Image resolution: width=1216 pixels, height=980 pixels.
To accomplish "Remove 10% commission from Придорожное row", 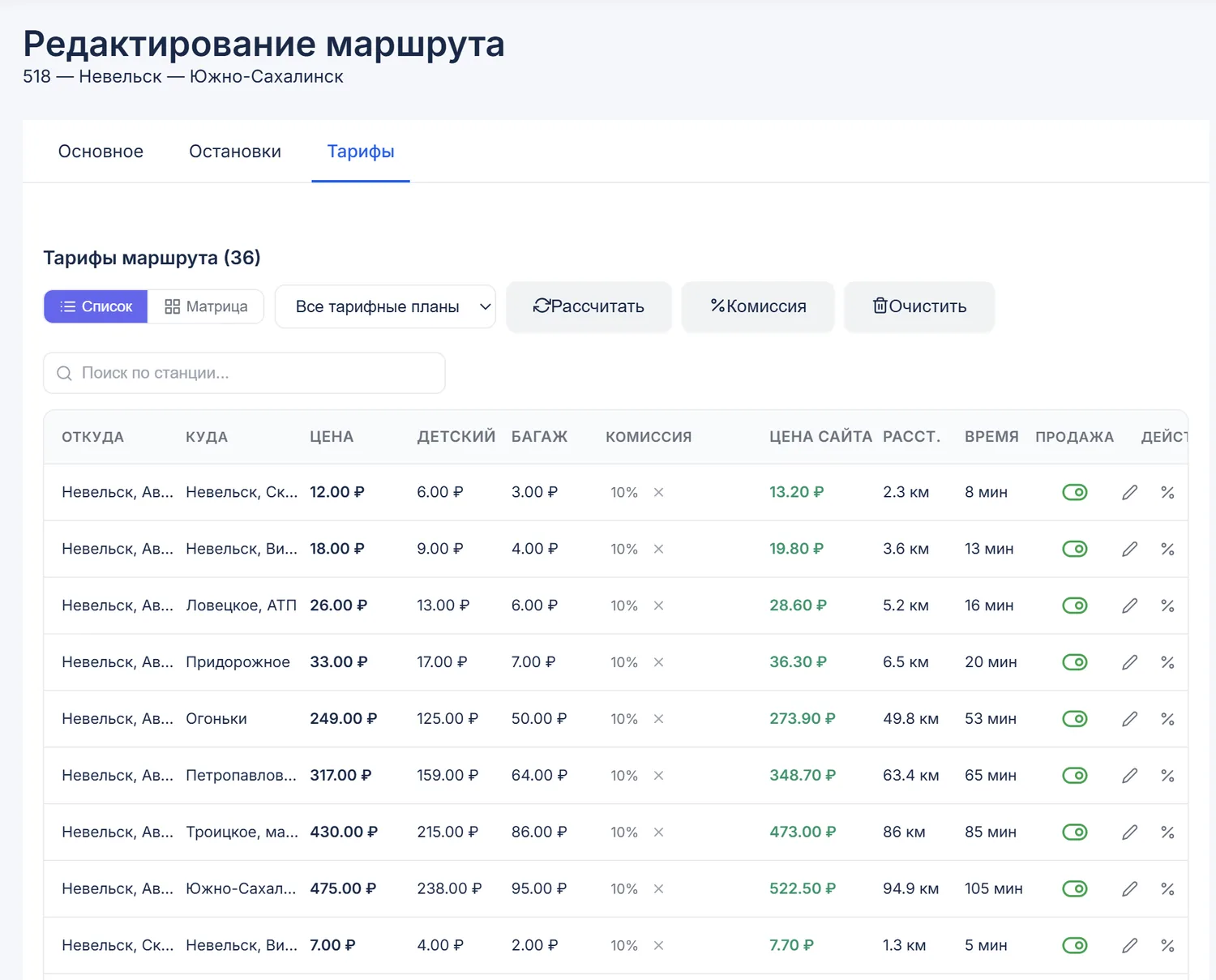I will coord(658,662).
